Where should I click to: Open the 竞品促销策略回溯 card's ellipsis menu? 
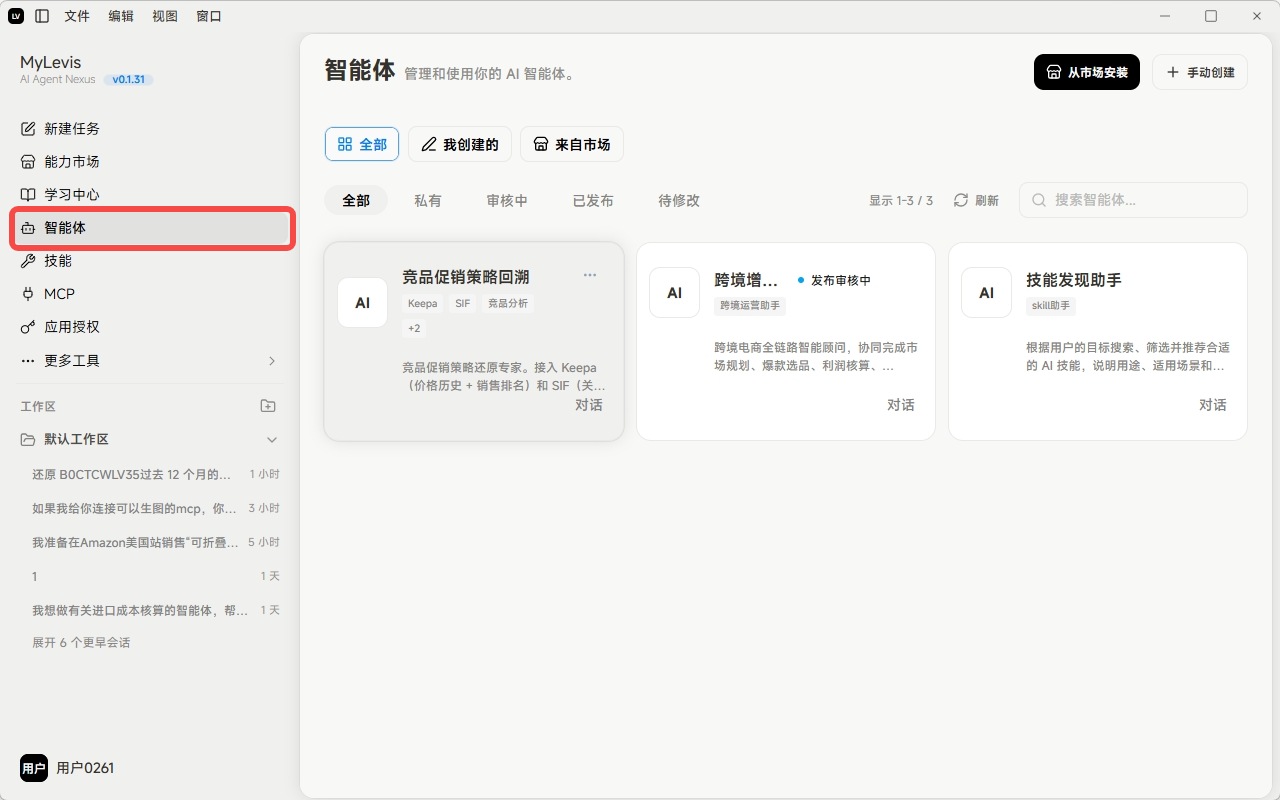tap(590, 275)
